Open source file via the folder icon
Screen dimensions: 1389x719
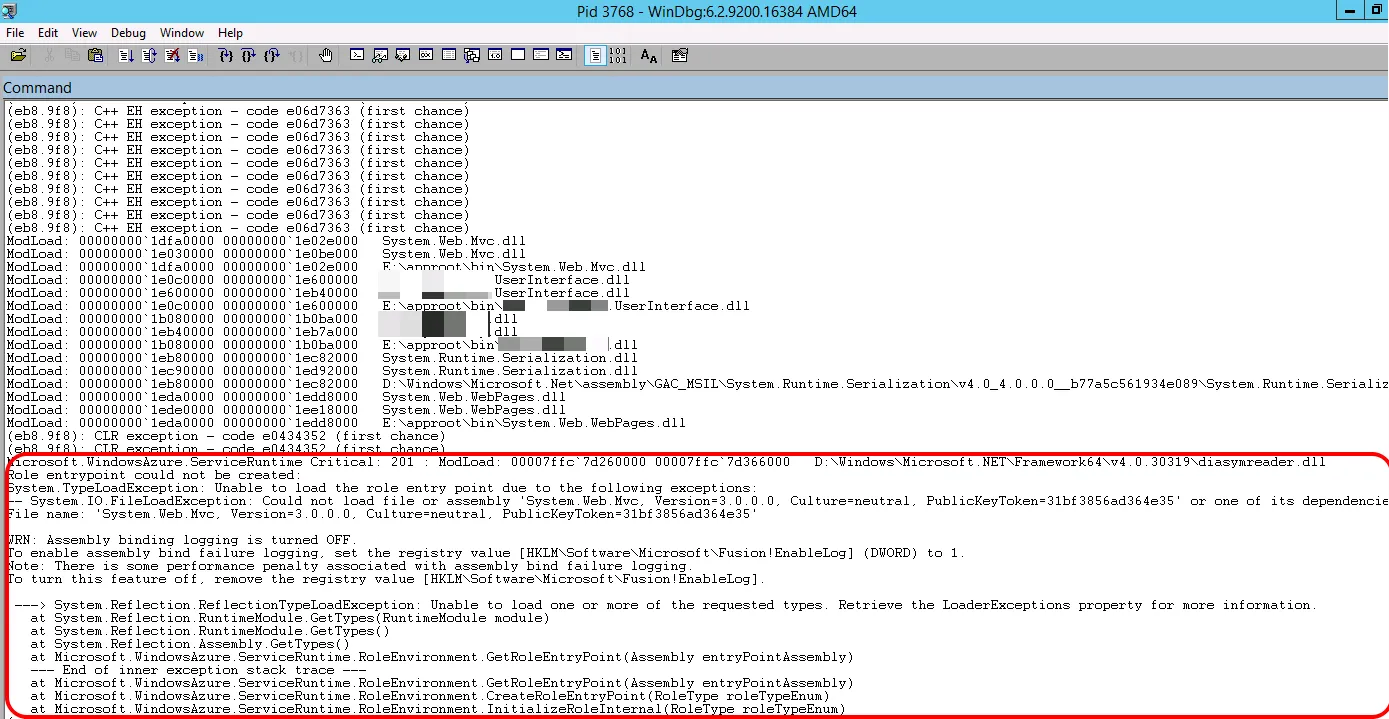[x=18, y=56]
